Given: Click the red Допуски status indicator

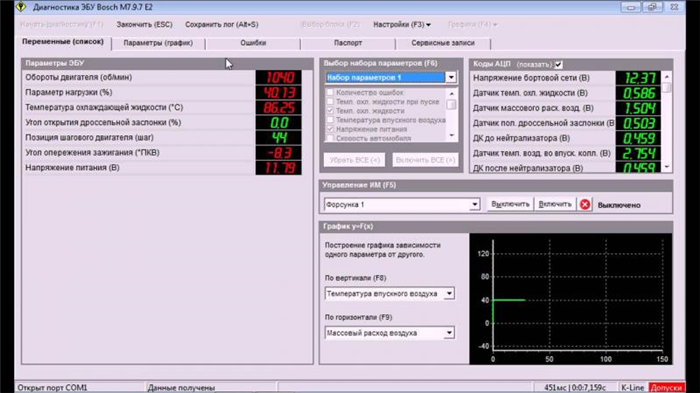Looking at the screenshot, I should click(x=667, y=388).
